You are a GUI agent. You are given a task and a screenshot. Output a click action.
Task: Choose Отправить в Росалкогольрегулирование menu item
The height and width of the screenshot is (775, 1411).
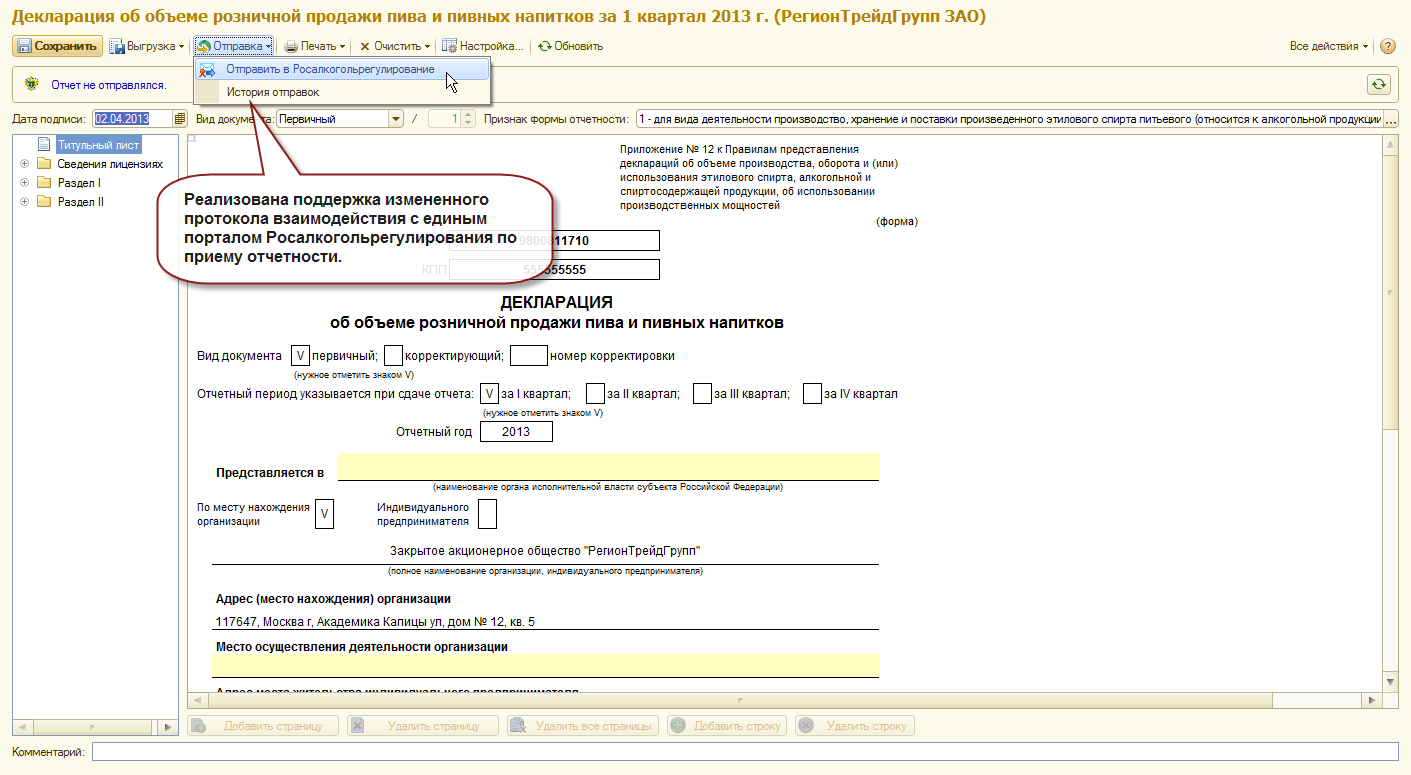click(x=330, y=69)
